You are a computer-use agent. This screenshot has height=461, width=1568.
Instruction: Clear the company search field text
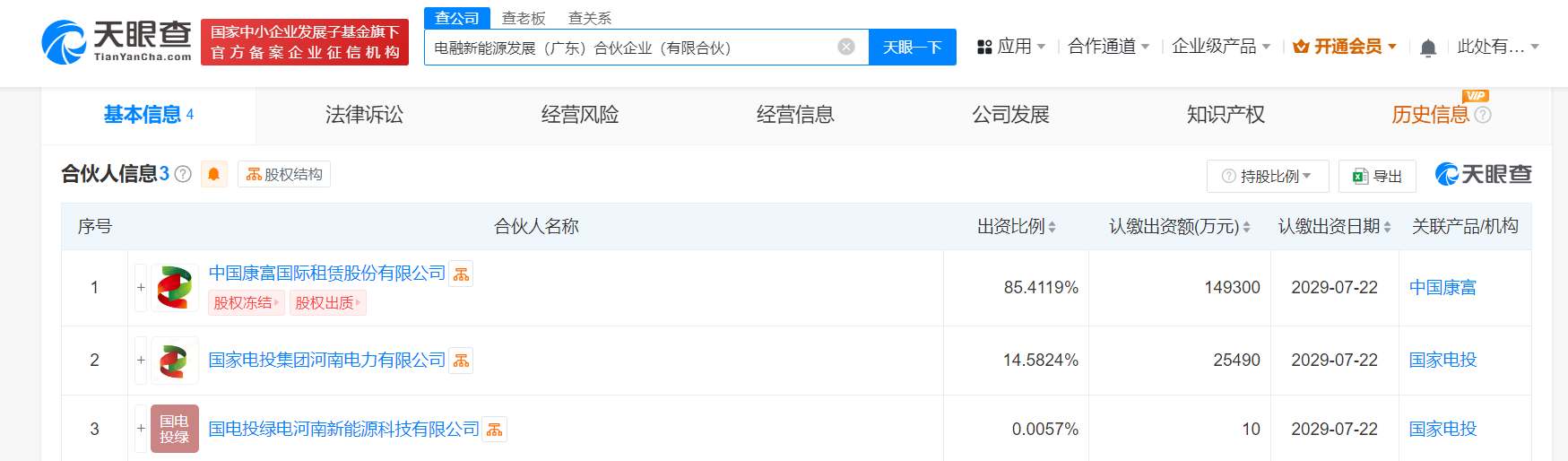tap(846, 47)
